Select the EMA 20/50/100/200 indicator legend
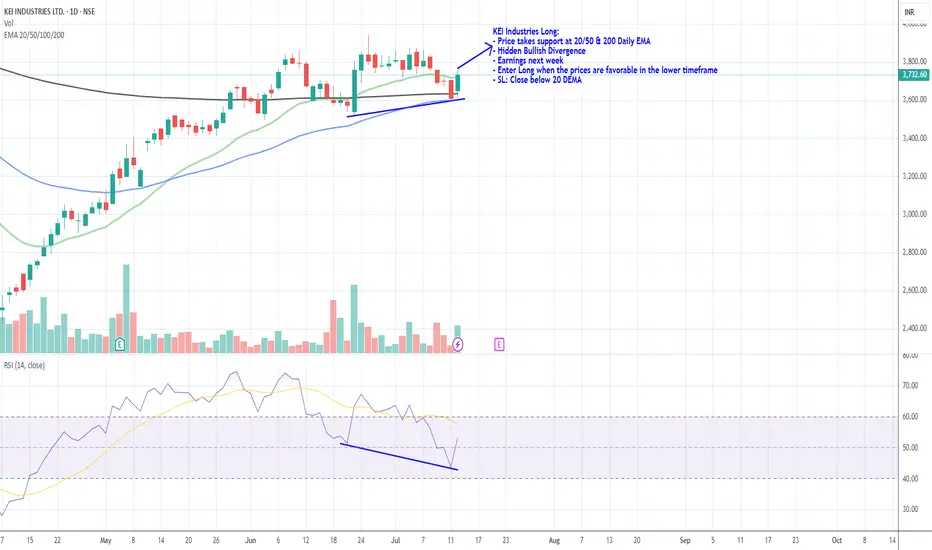 tap(34, 35)
